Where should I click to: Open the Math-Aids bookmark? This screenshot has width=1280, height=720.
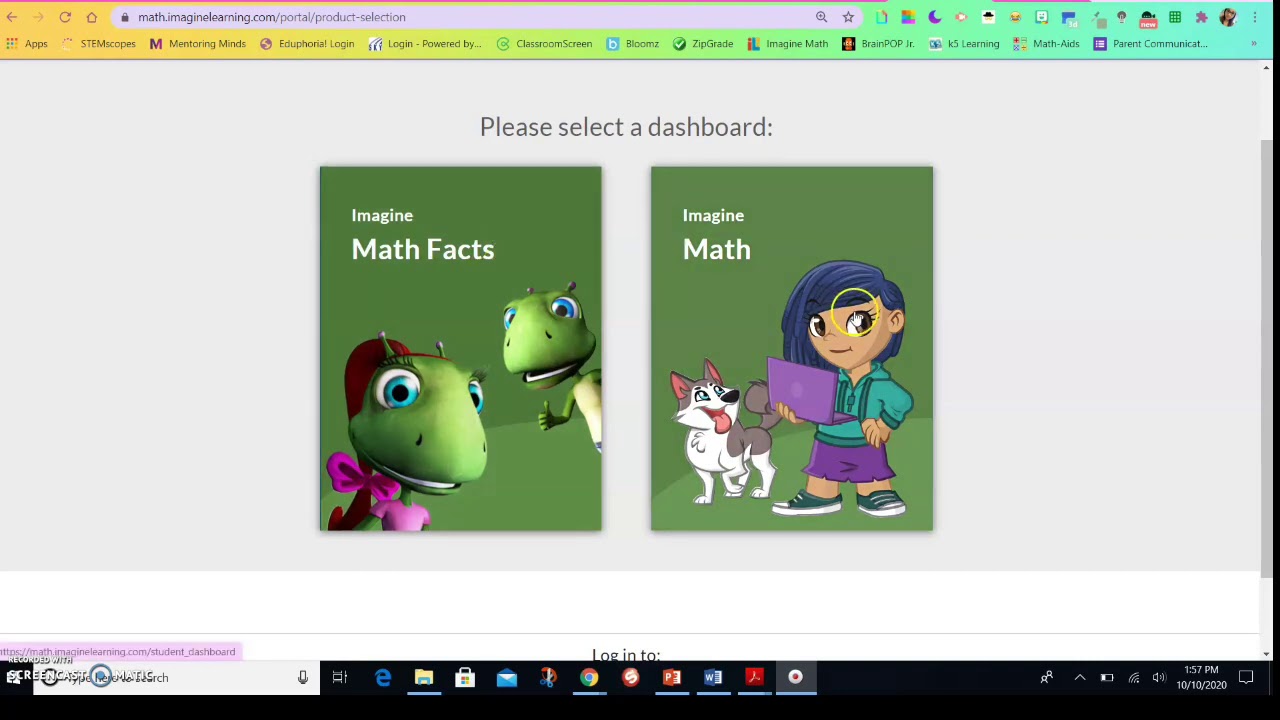point(1046,44)
